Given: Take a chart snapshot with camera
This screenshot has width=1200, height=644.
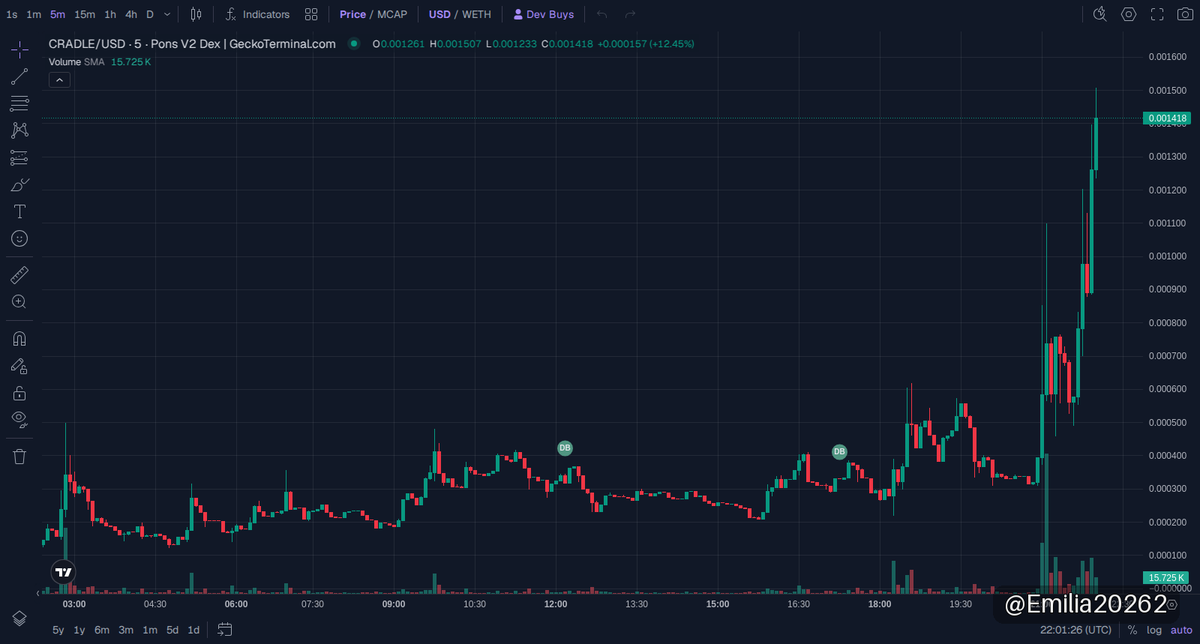Looking at the screenshot, I should click(1185, 15).
